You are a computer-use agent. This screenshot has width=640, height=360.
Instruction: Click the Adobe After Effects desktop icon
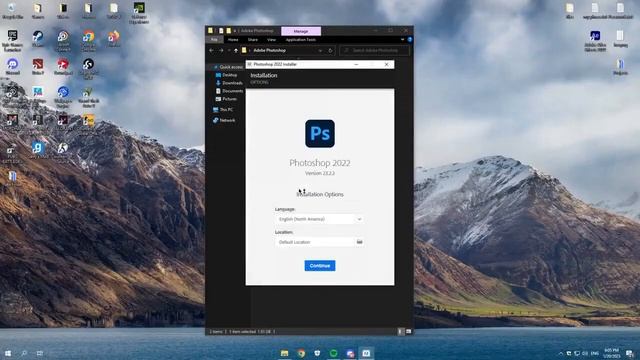pyautogui.click(x=595, y=41)
